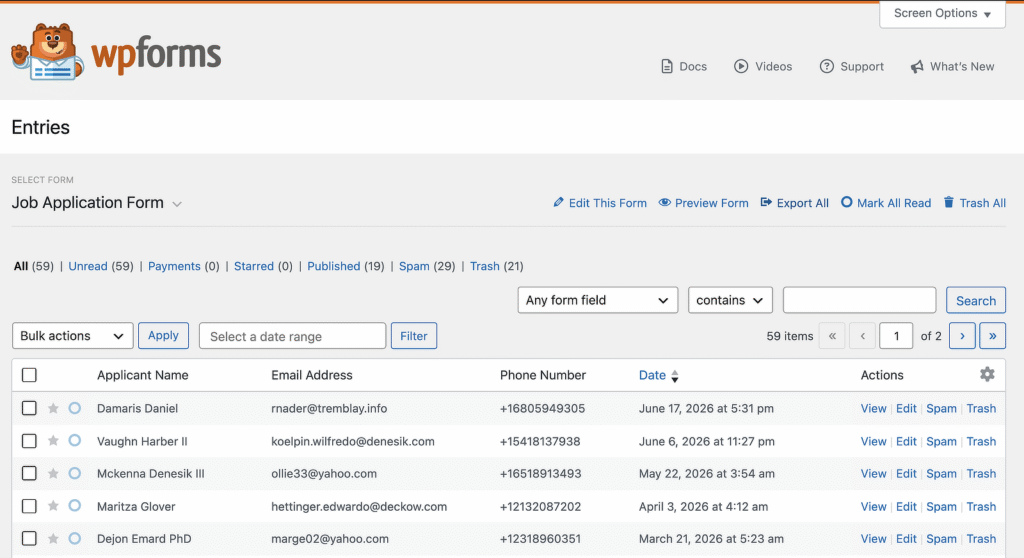
Task: Show All entries filter
Action: point(21,266)
